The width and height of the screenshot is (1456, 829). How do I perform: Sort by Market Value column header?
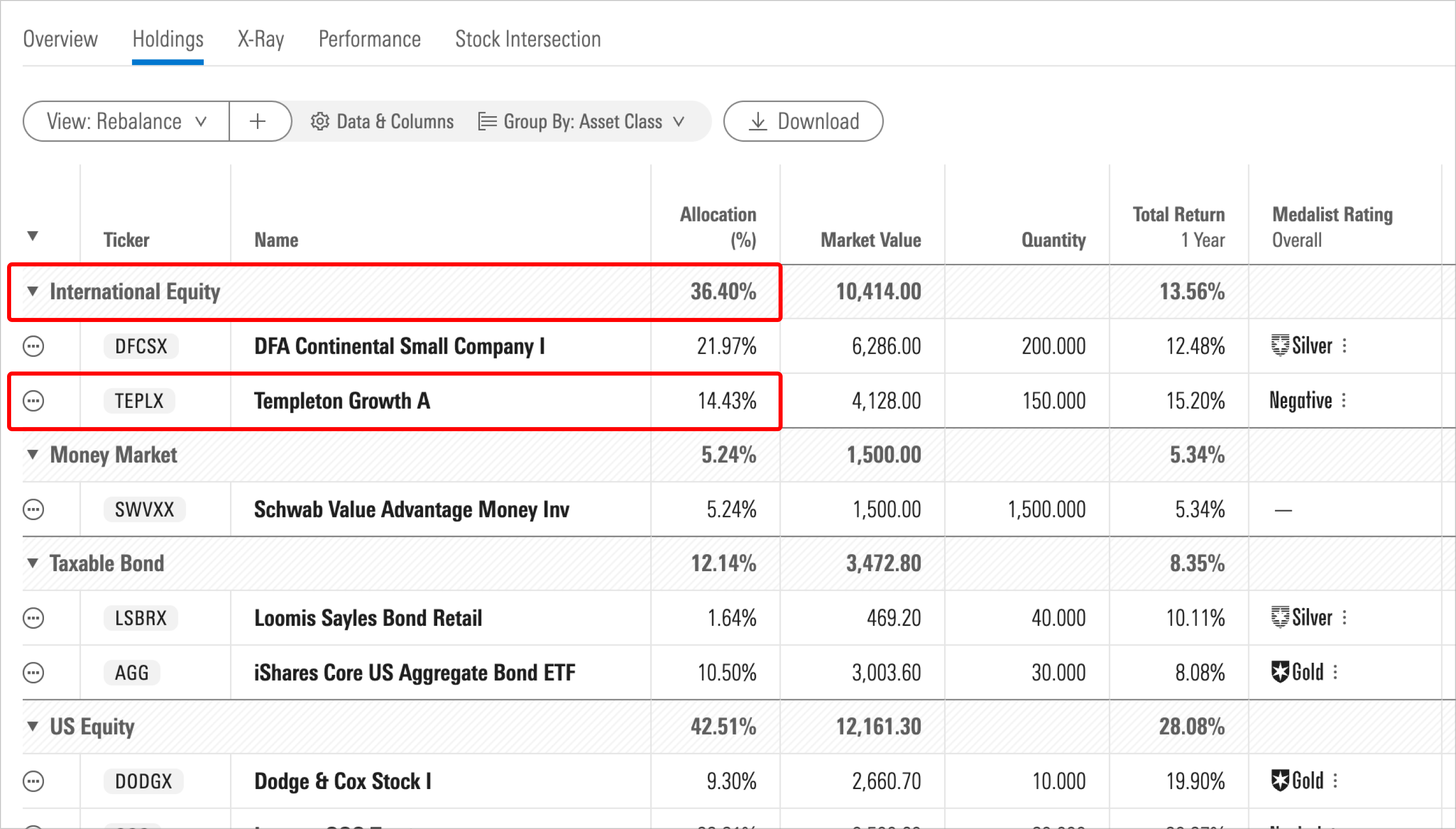point(871,240)
